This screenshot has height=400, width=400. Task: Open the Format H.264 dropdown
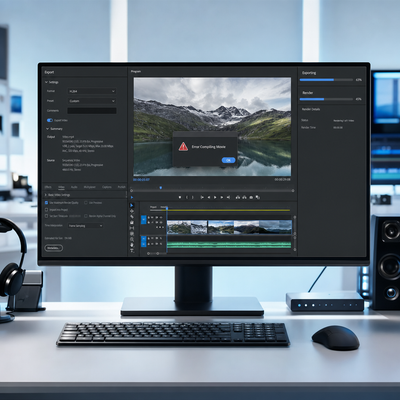point(92,91)
